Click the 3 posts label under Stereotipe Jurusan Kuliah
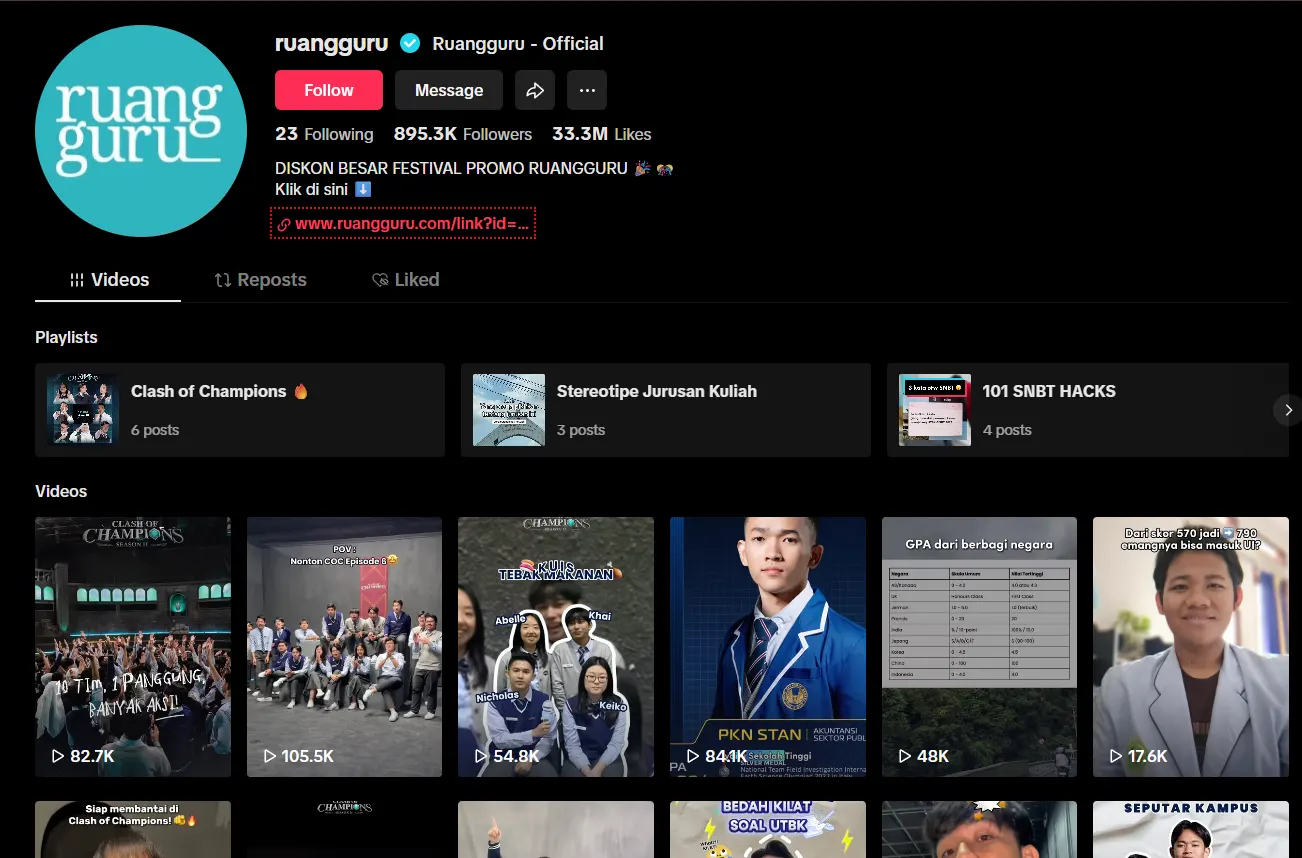 [581, 430]
